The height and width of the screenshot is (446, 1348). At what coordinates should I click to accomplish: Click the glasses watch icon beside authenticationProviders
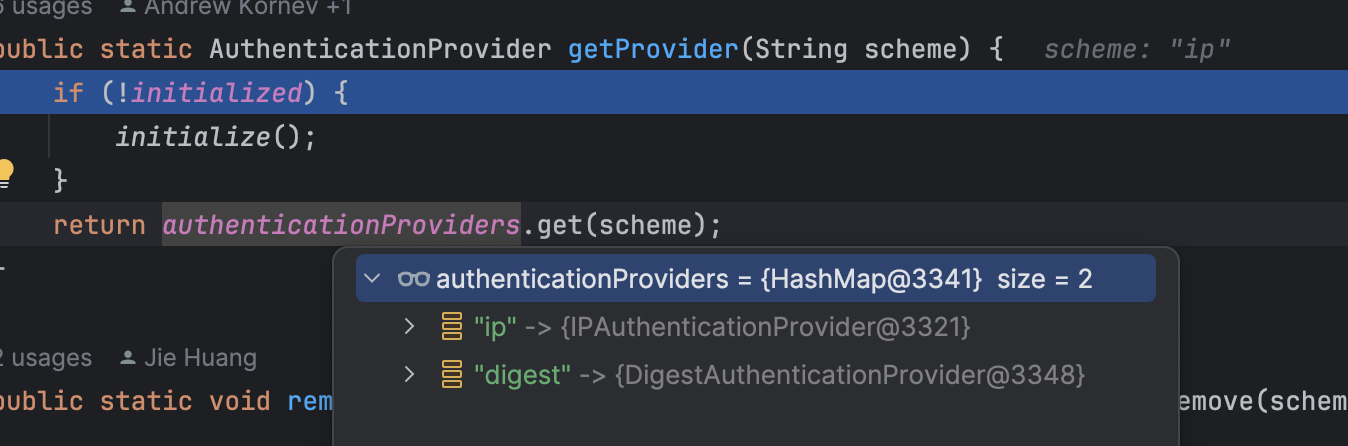point(413,279)
